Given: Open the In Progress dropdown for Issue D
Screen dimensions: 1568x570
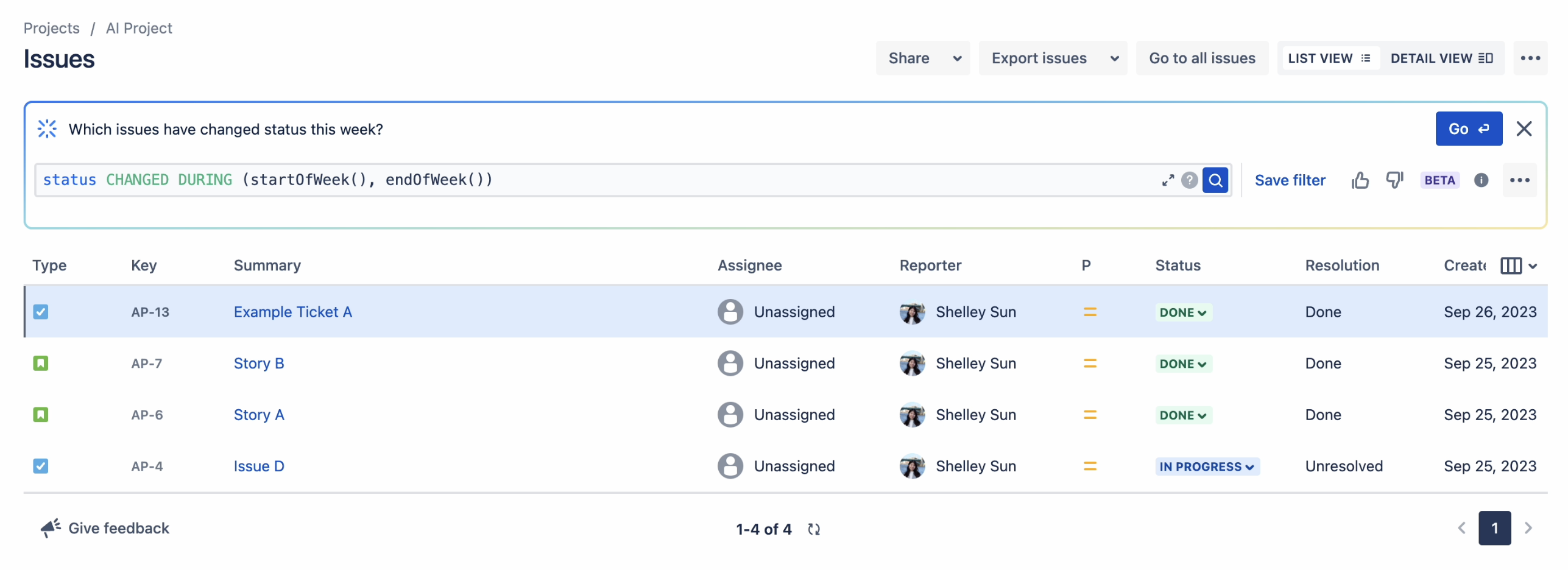Looking at the screenshot, I should pos(1207,466).
